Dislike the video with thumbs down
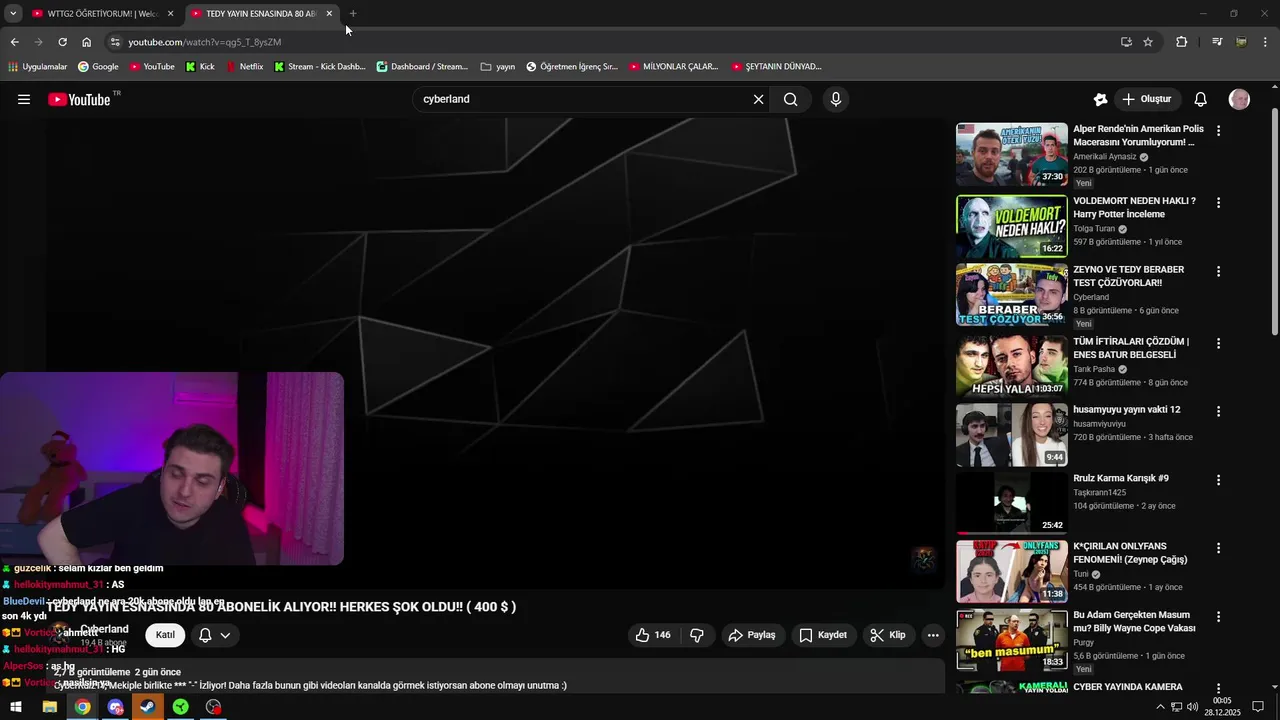This screenshot has height=720, width=1280. [697, 635]
